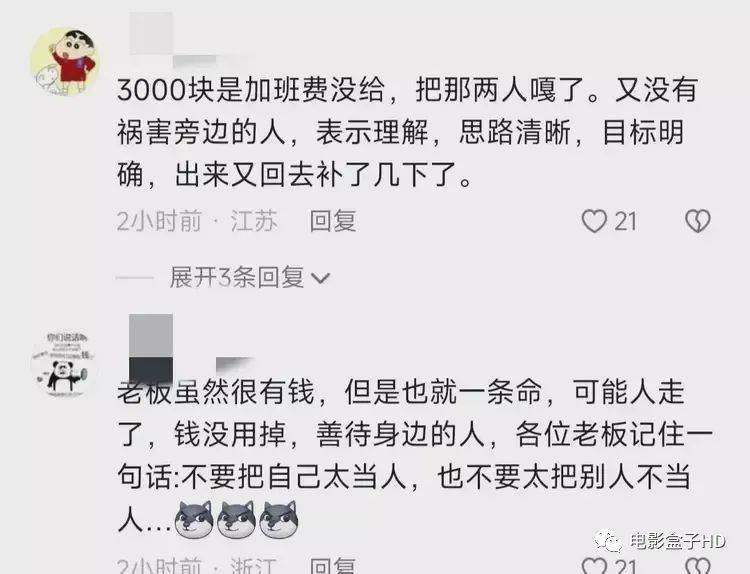The width and height of the screenshot is (750, 574).
Task: Reply to the Jiangsu comment
Action: (333, 221)
